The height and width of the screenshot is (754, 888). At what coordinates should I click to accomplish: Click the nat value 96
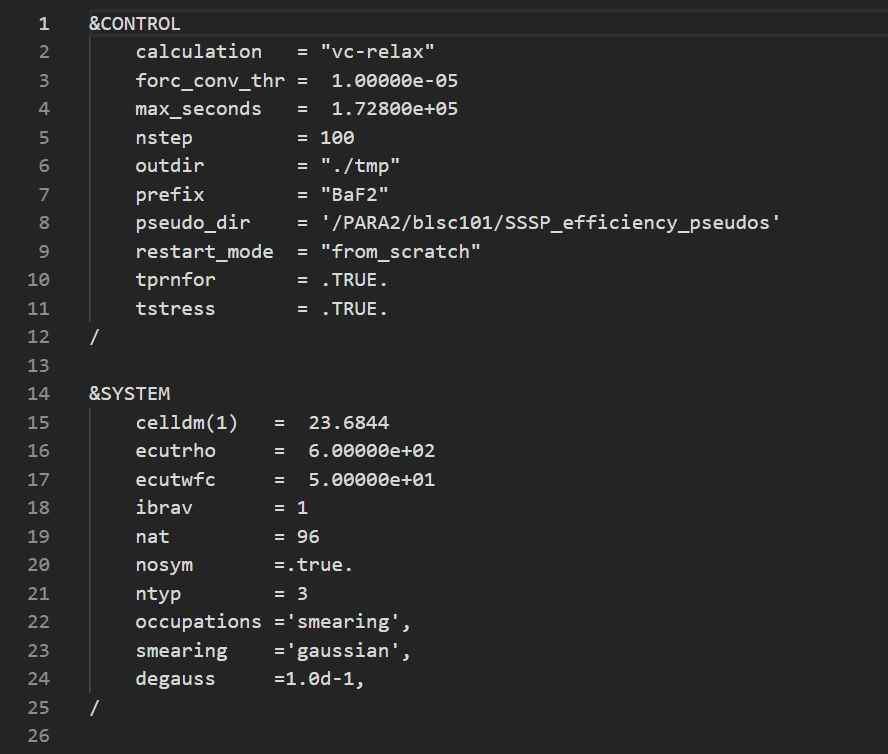point(308,537)
